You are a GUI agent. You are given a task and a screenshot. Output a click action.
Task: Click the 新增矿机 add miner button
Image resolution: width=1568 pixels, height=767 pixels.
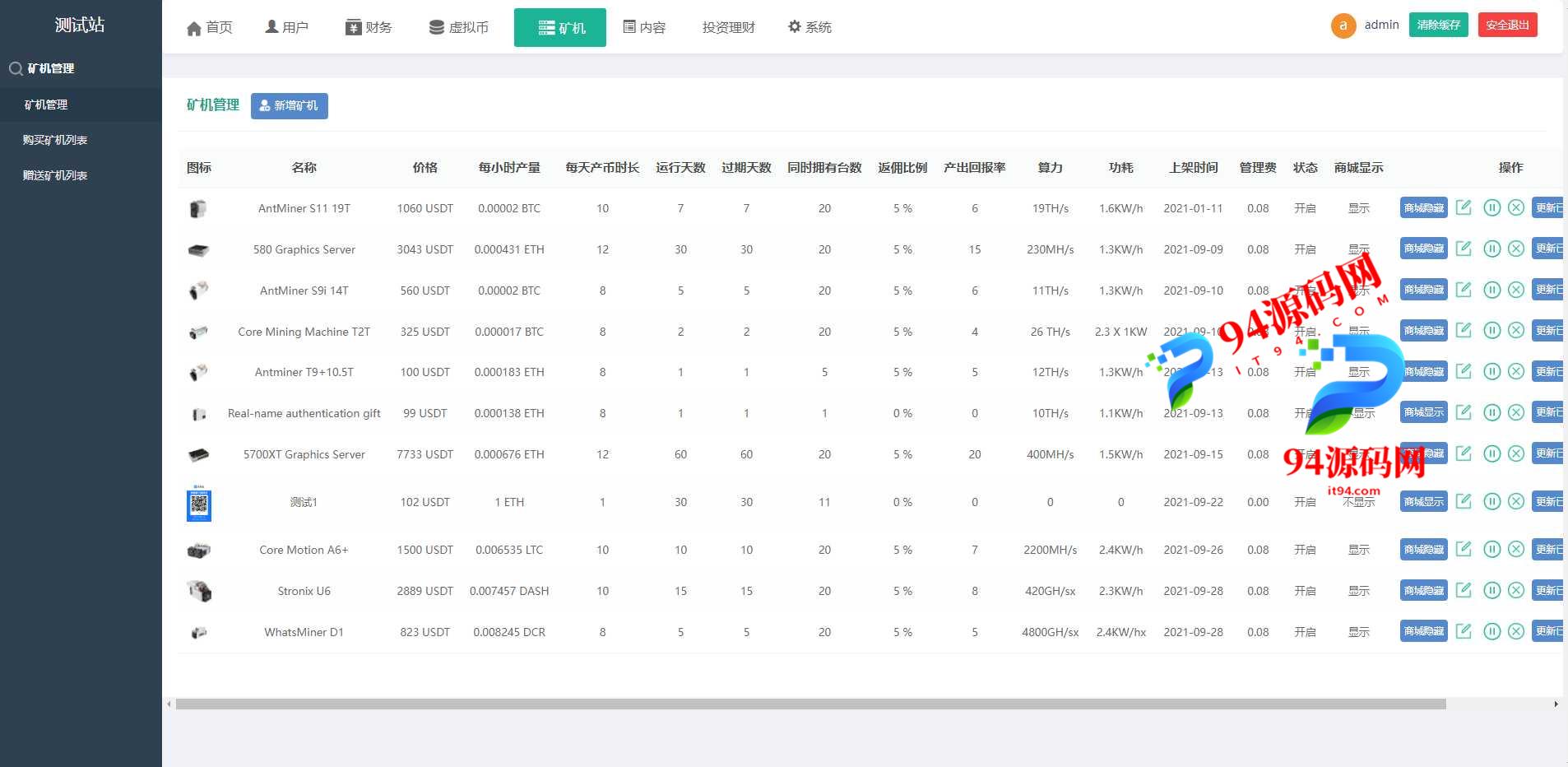click(290, 105)
